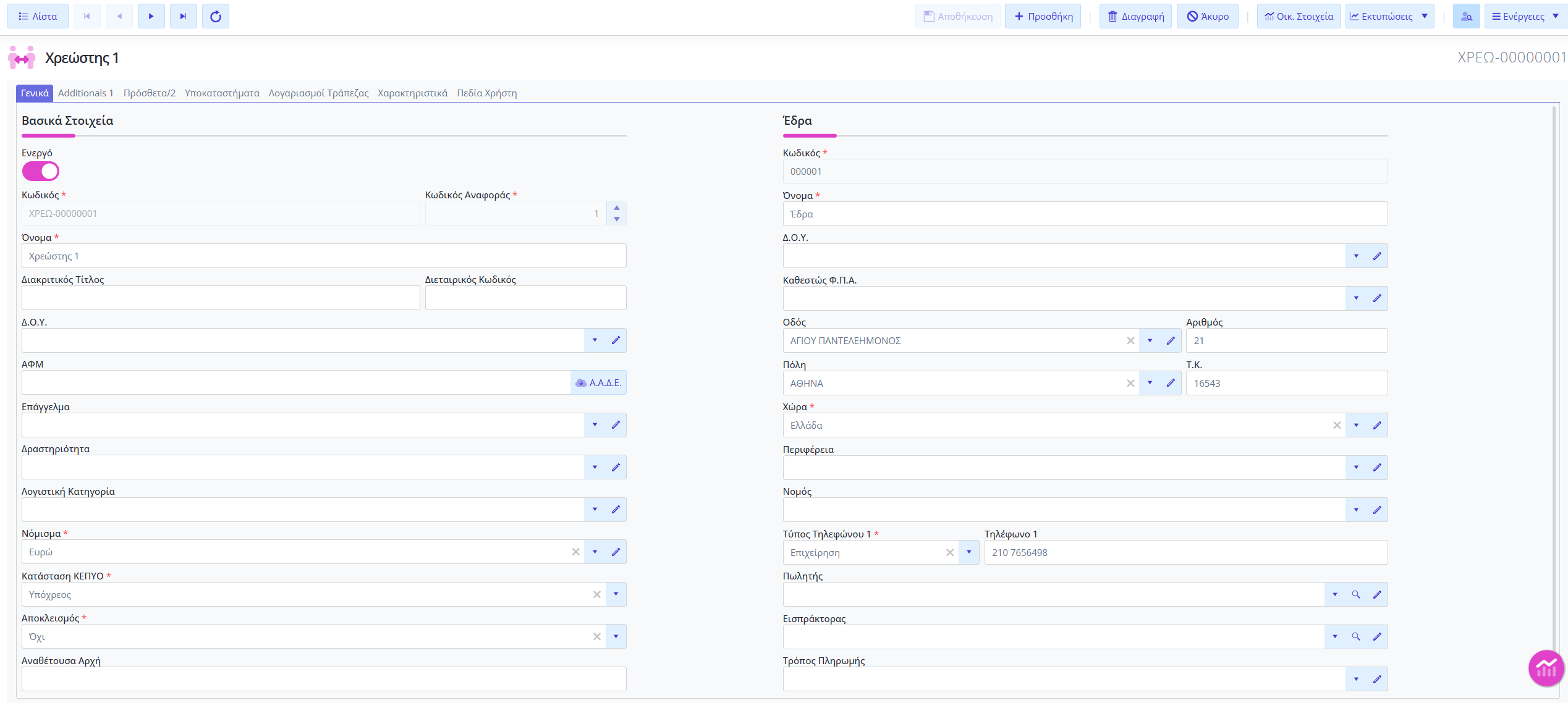
Task: Open the Αποκλεισμός dropdown
Action: 616,636
